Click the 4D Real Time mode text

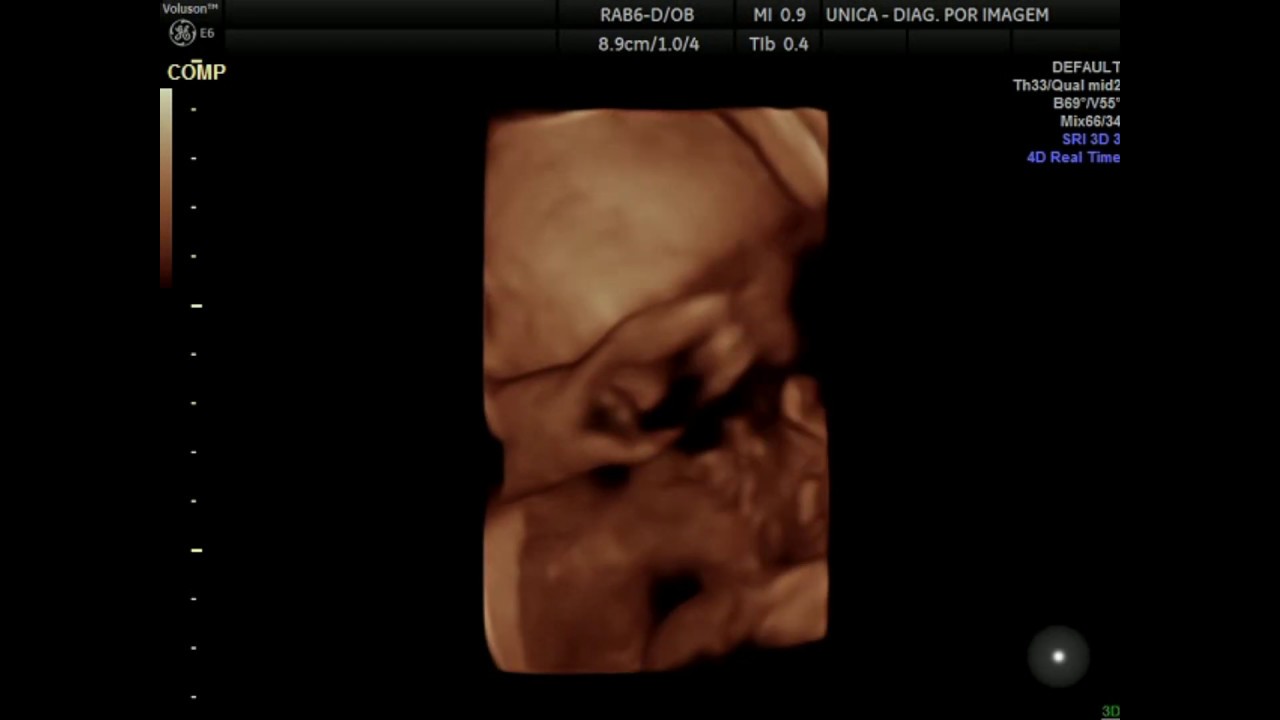click(x=1073, y=157)
